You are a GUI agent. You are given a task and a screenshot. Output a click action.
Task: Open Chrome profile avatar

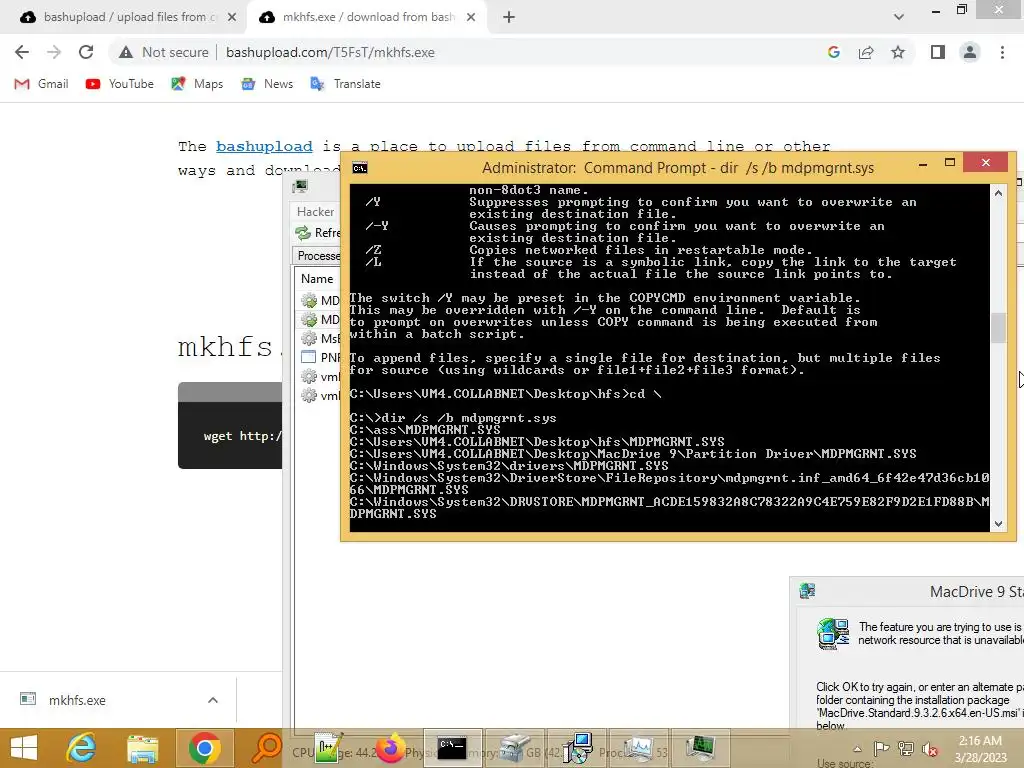click(970, 52)
